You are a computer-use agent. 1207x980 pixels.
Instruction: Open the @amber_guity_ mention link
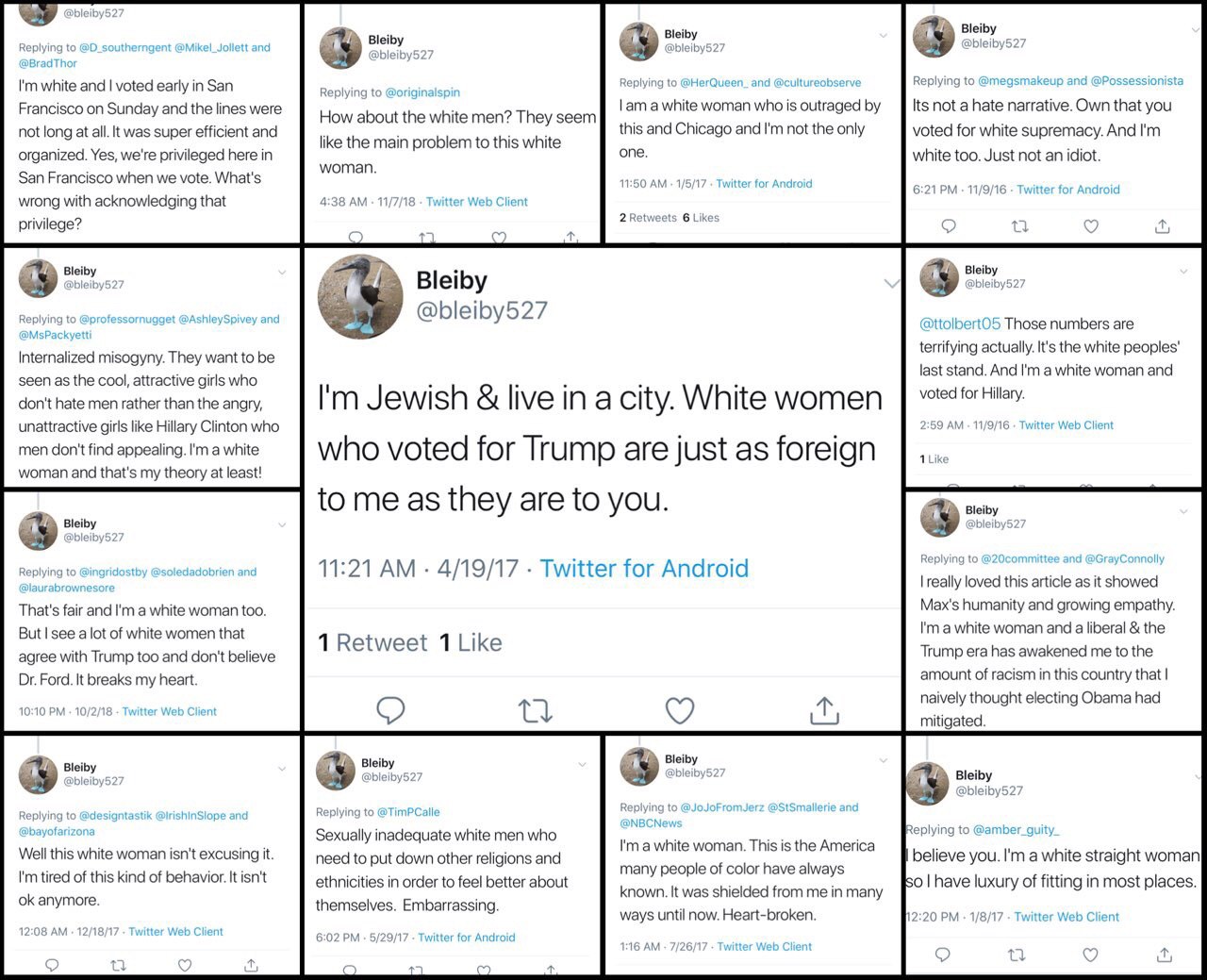point(1016,830)
